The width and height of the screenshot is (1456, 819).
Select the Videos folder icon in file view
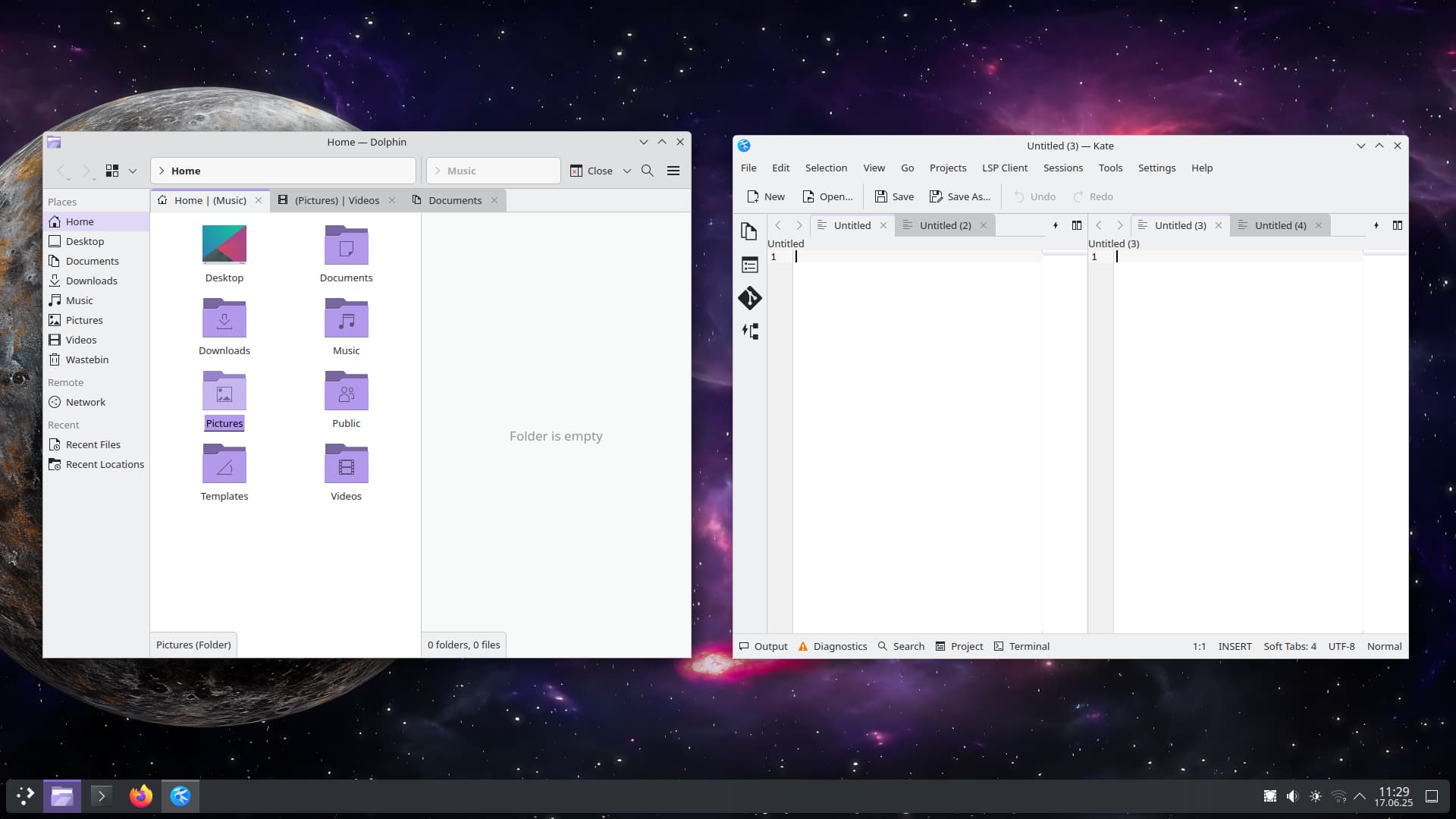pyautogui.click(x=347, y=463)
